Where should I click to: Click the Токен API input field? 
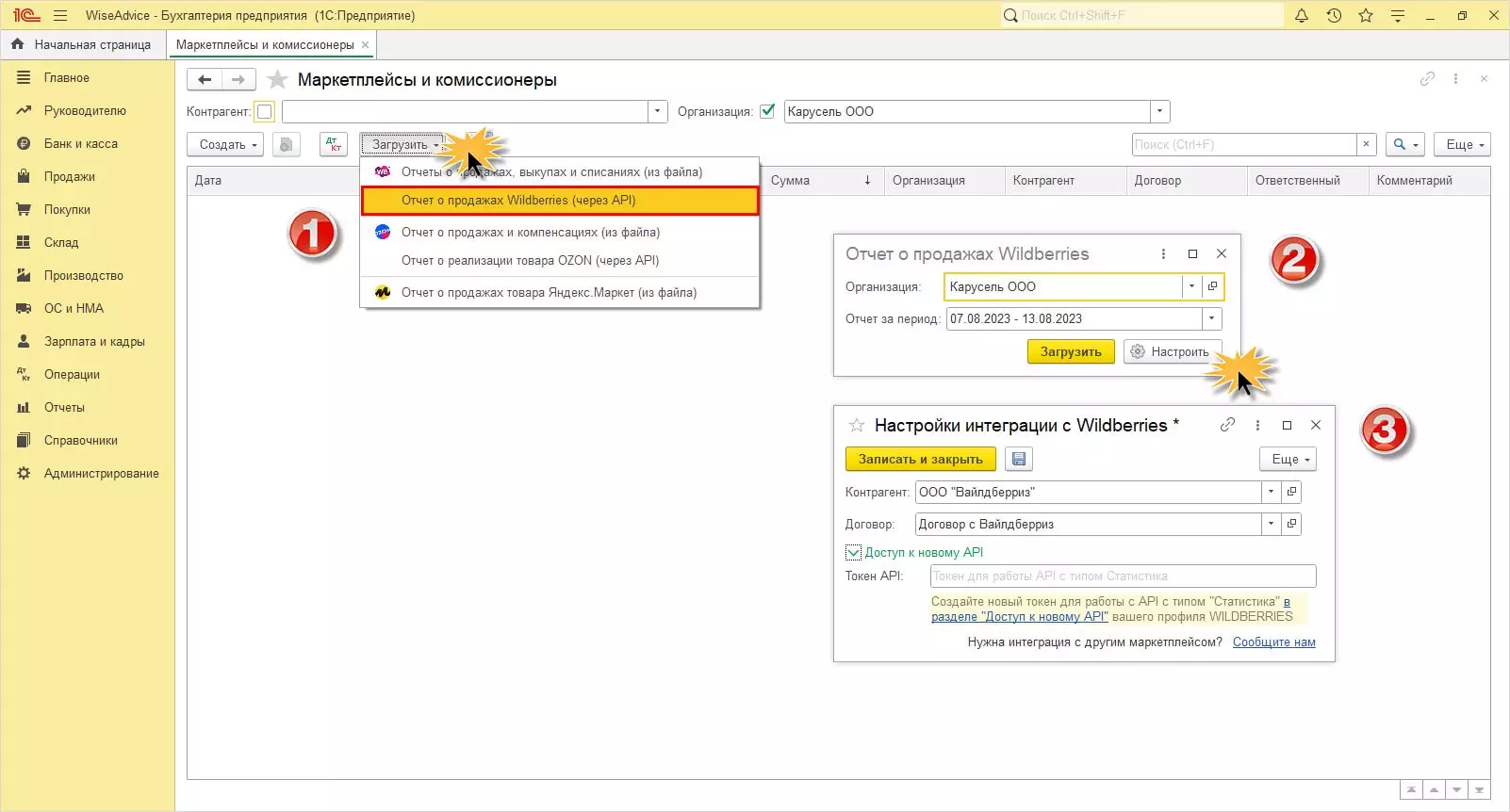tap(1123, 576)
